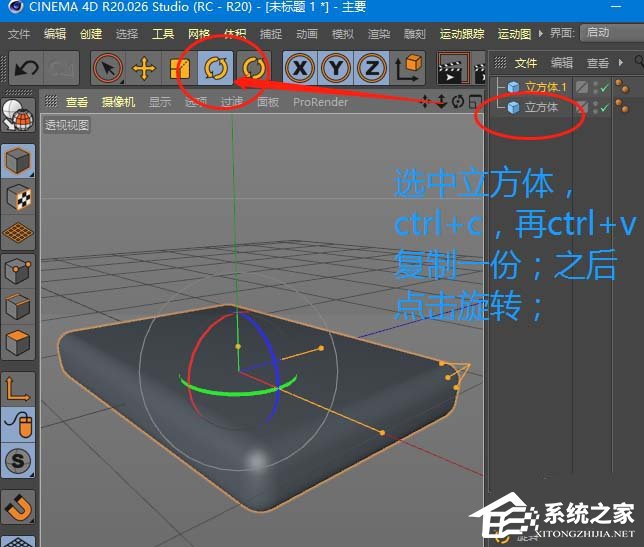
Task: Click the greyed Redo icon
Action: point(62,68)
